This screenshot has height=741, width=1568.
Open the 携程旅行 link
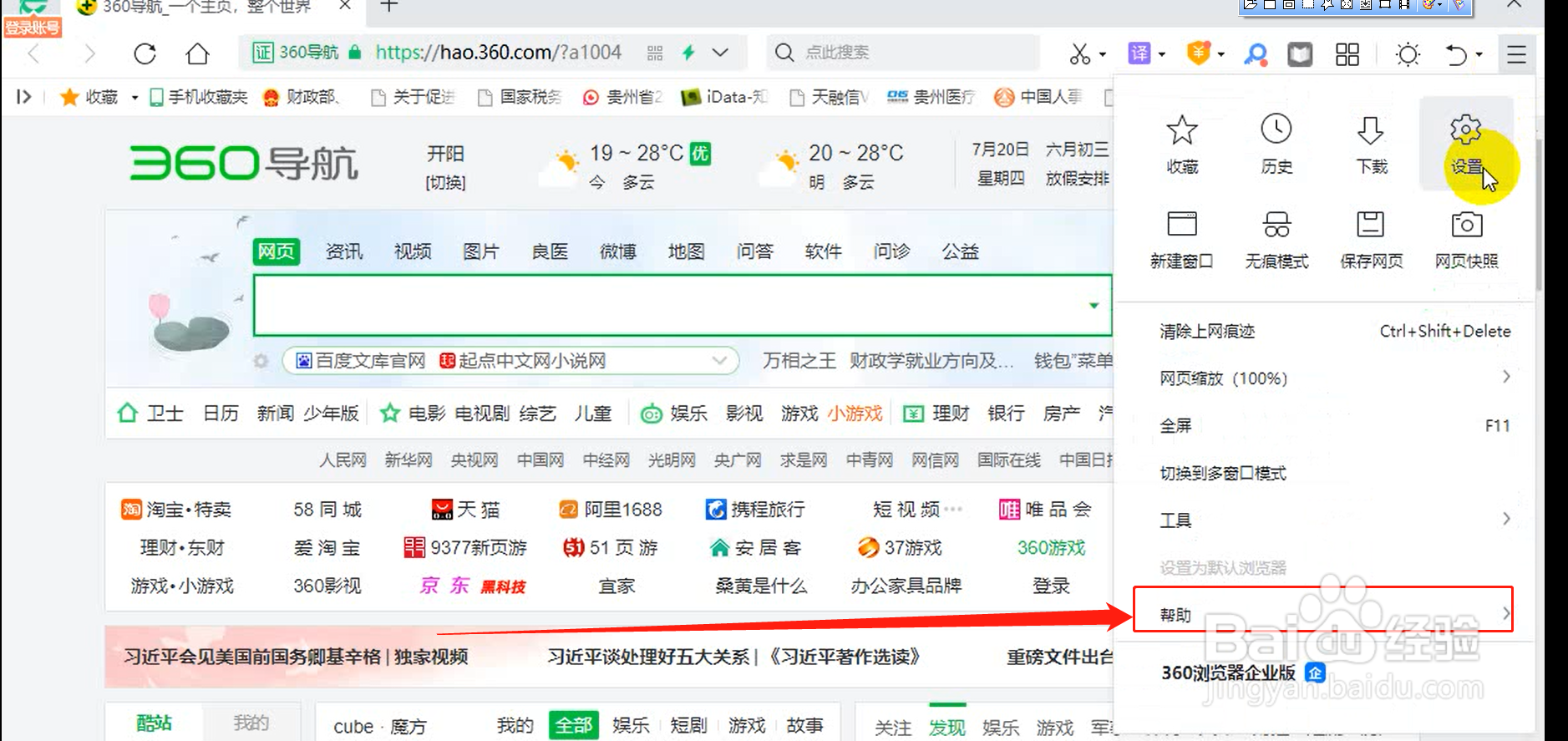coord(755,509)
